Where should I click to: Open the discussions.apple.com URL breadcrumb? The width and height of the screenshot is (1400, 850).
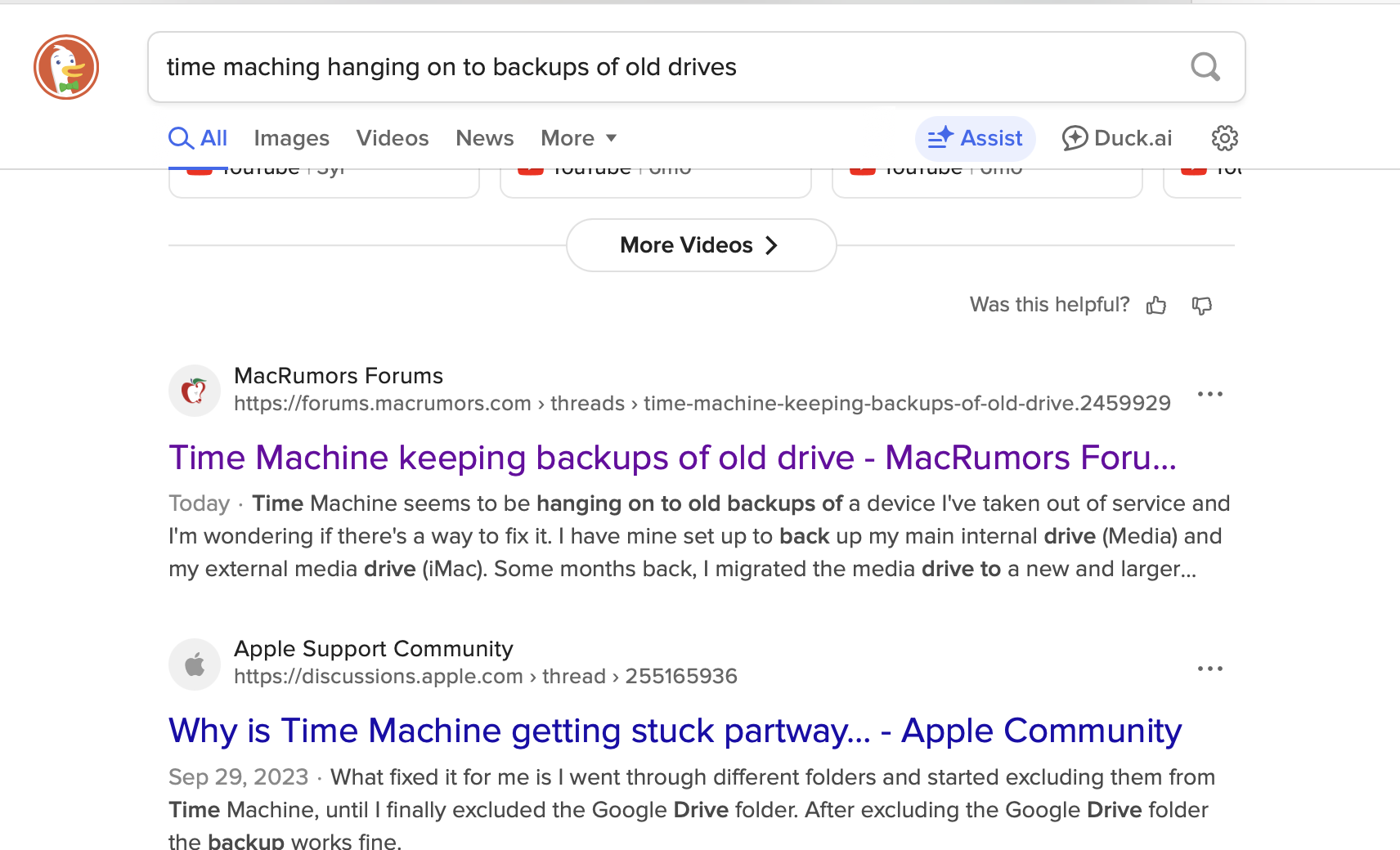tap(486, 677)
